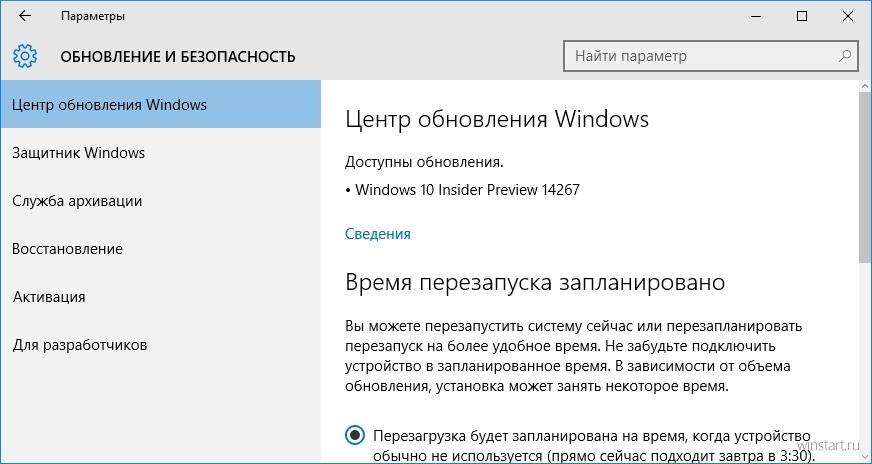Click the settings gear icon
This screenshot has height=464, width=872.
24,56
